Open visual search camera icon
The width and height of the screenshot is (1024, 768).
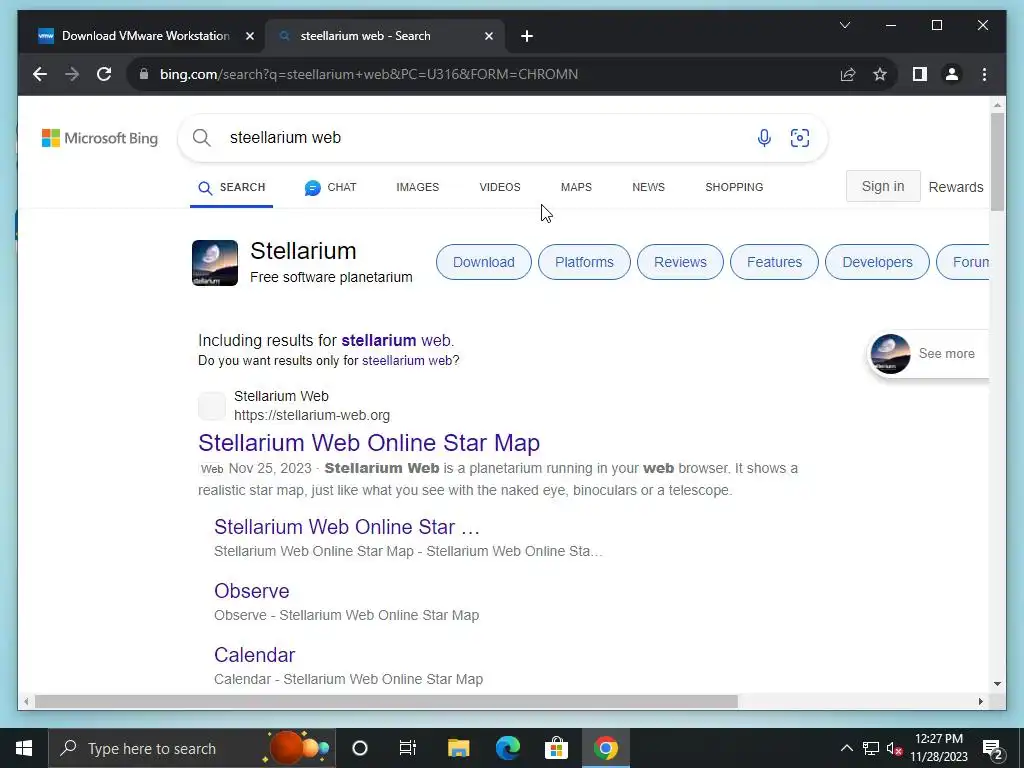800,138
